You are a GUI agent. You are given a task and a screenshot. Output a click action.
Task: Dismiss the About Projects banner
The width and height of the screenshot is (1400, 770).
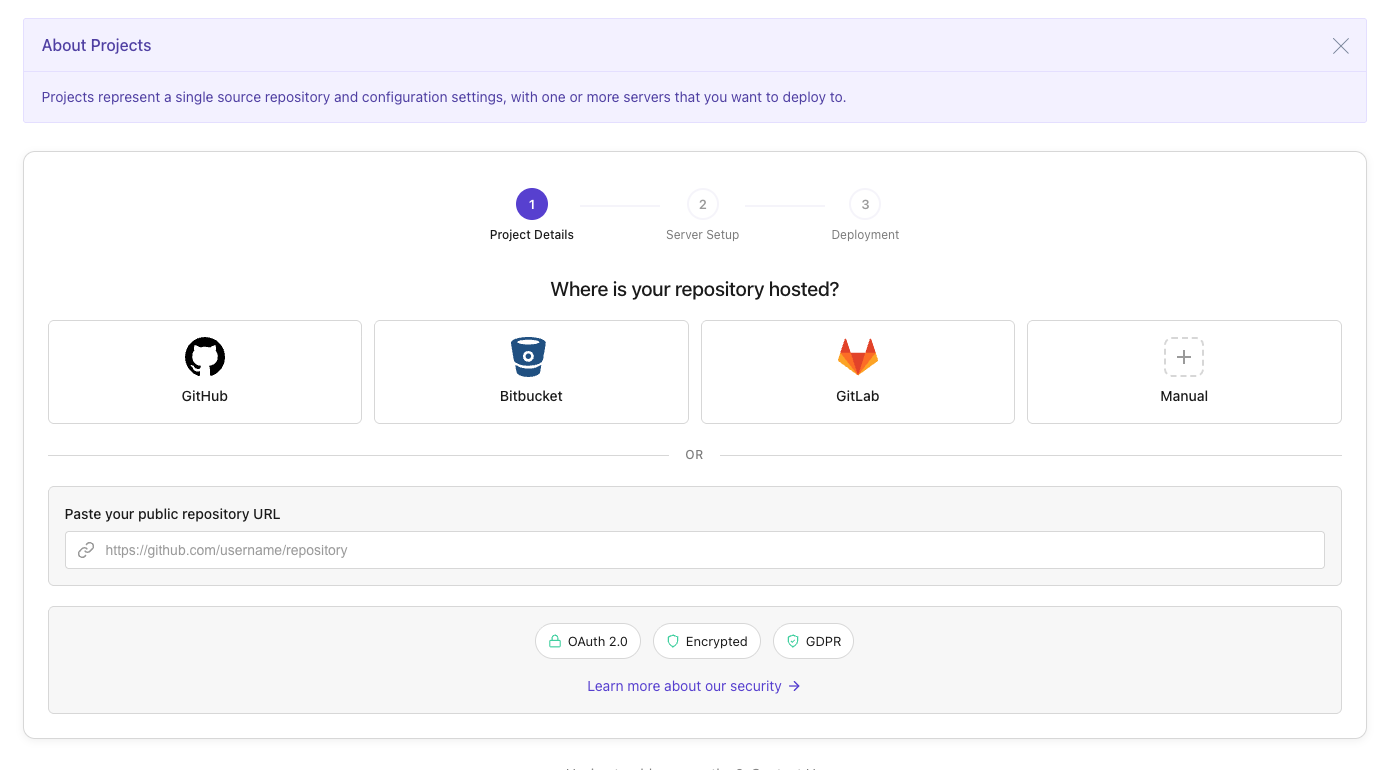click(1341, 46)
